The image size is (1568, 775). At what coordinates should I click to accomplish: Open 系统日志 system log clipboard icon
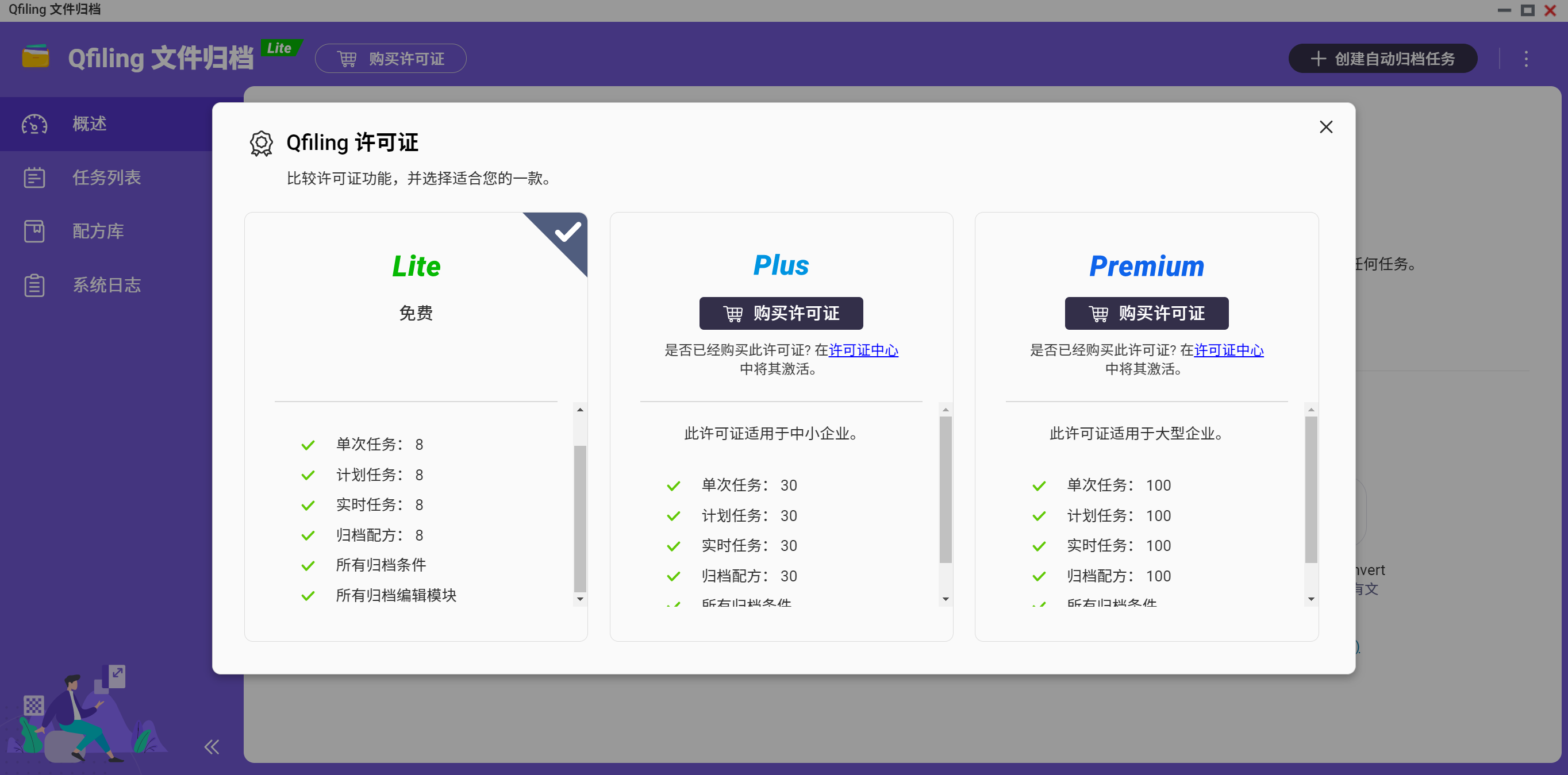pyautogui.click(x=34, y=286)
